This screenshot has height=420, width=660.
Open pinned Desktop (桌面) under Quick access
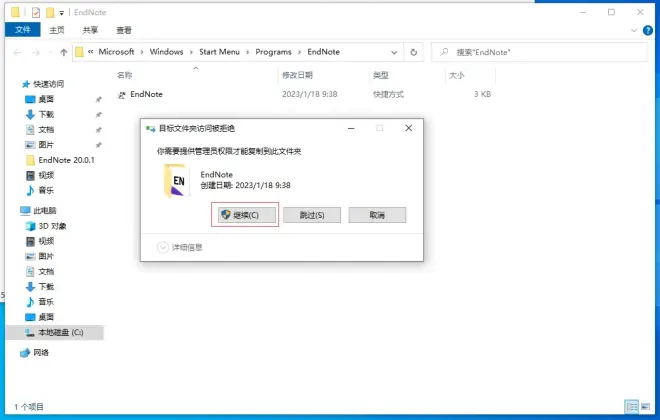click(x=45, y=99)
